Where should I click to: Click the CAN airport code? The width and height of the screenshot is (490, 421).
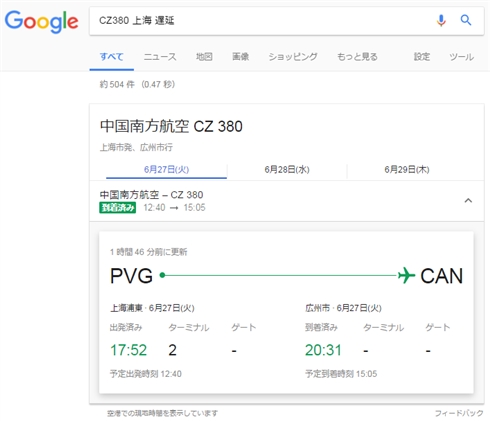point(442,276)
